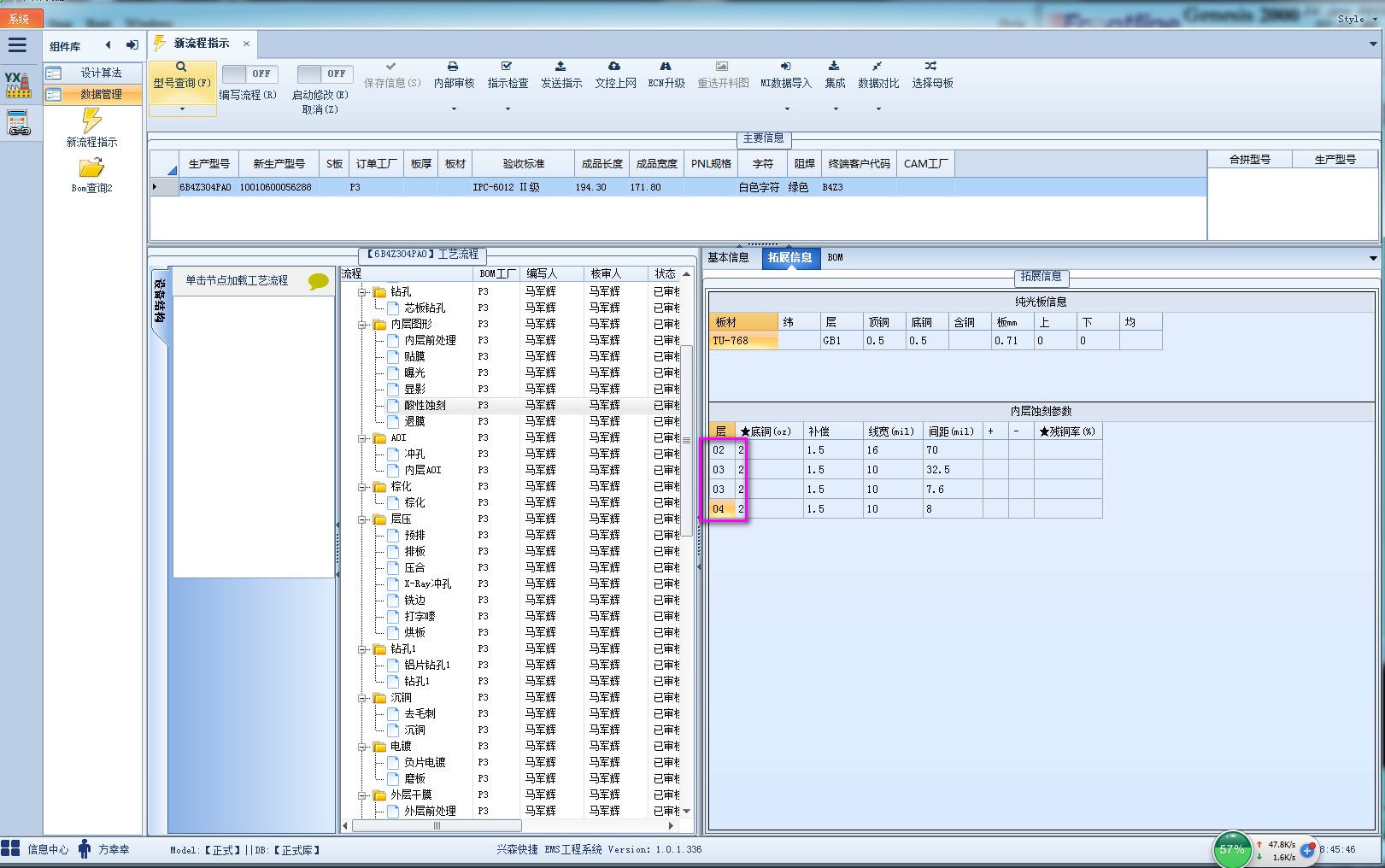
Task: Open the 新流程指示 lightning icon in component library
Action: coord(91,120)
